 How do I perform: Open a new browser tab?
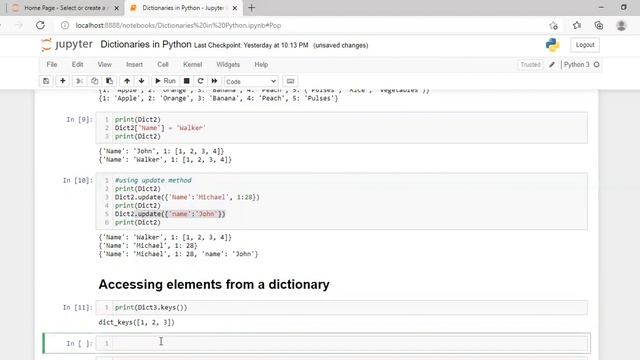point(251,8)
